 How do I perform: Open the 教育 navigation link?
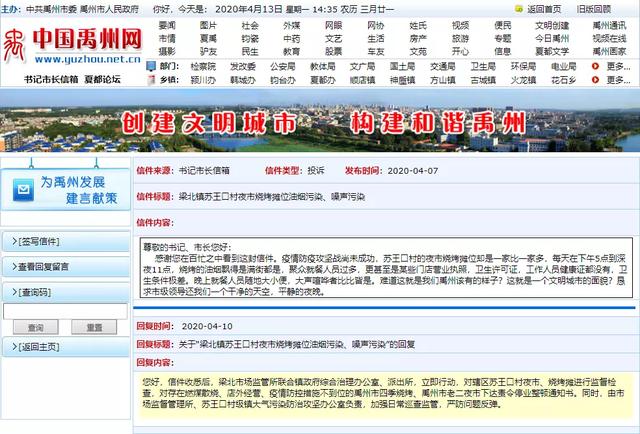pos(291,52)
